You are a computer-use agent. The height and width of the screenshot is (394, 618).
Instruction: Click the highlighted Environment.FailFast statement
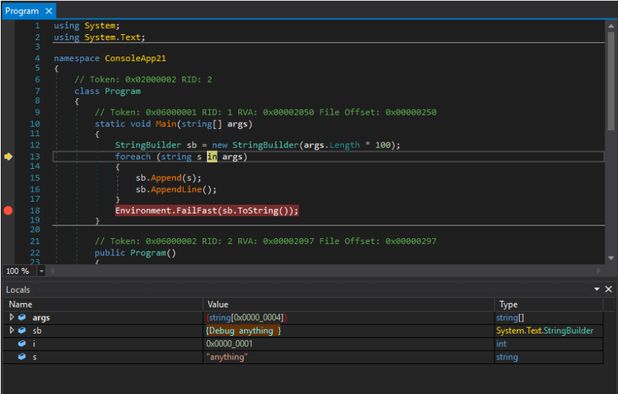tap(207, 210)
